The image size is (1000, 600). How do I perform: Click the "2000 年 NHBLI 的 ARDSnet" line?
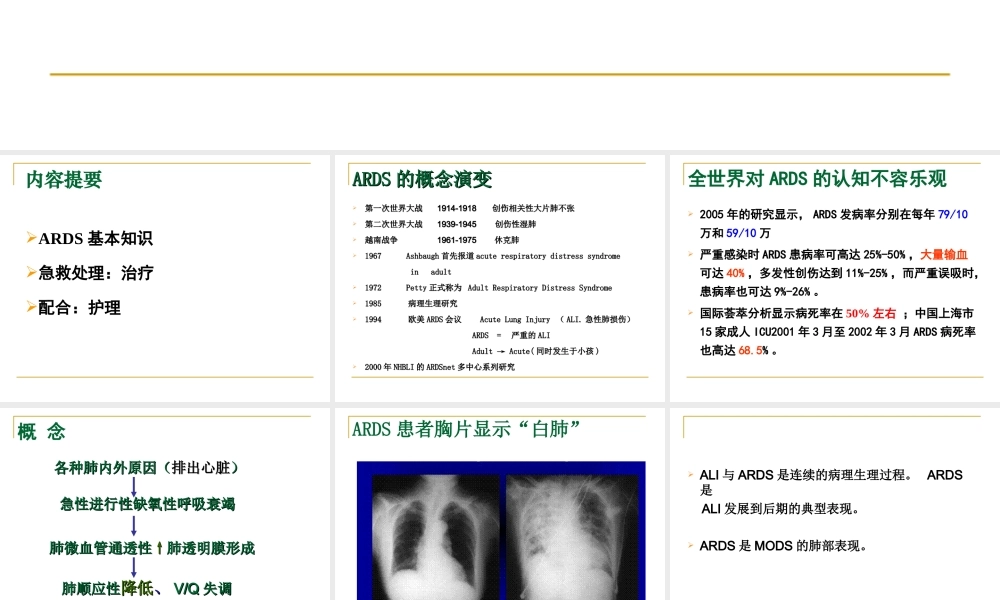coord(440,365)
